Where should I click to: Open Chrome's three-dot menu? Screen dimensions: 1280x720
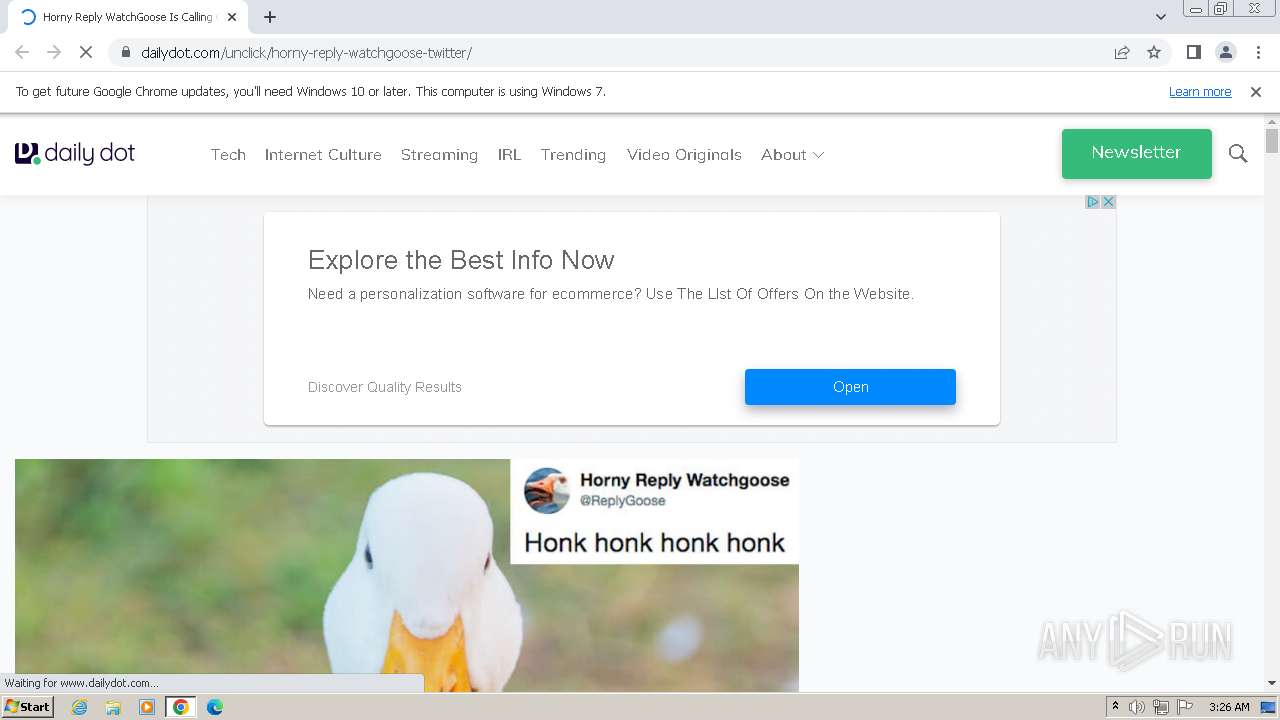(x=1258, y=52)
